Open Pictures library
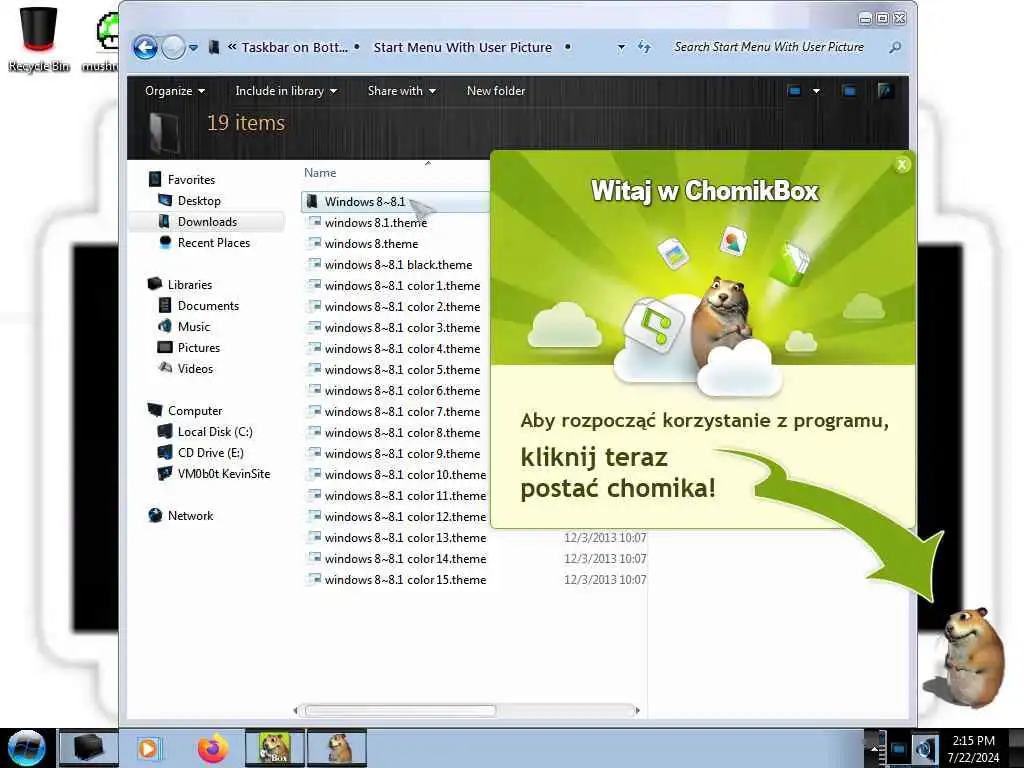The height and width of the screenshot is (768, 1024). pyautogui.click(x=199, y=347)
